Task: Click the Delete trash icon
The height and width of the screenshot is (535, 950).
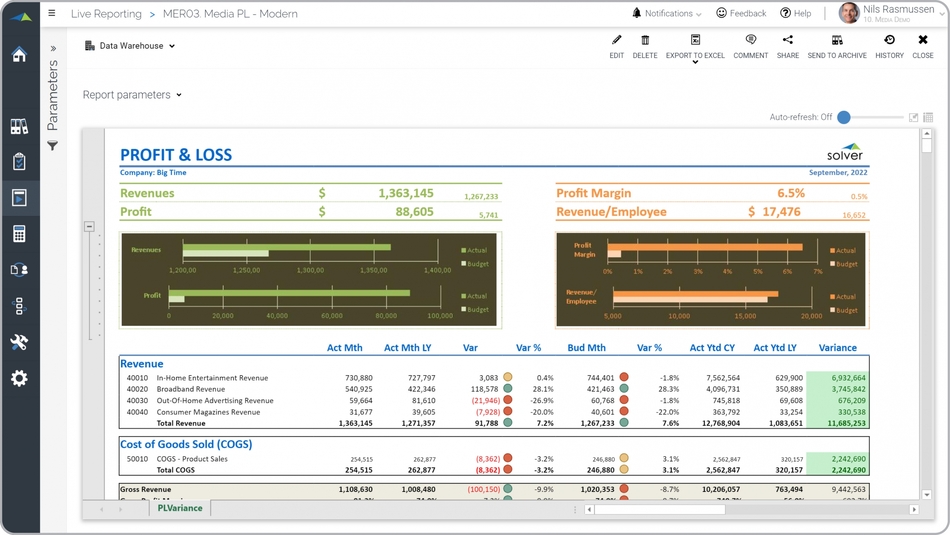Action: pyautogui.click(x=645, y=41)
